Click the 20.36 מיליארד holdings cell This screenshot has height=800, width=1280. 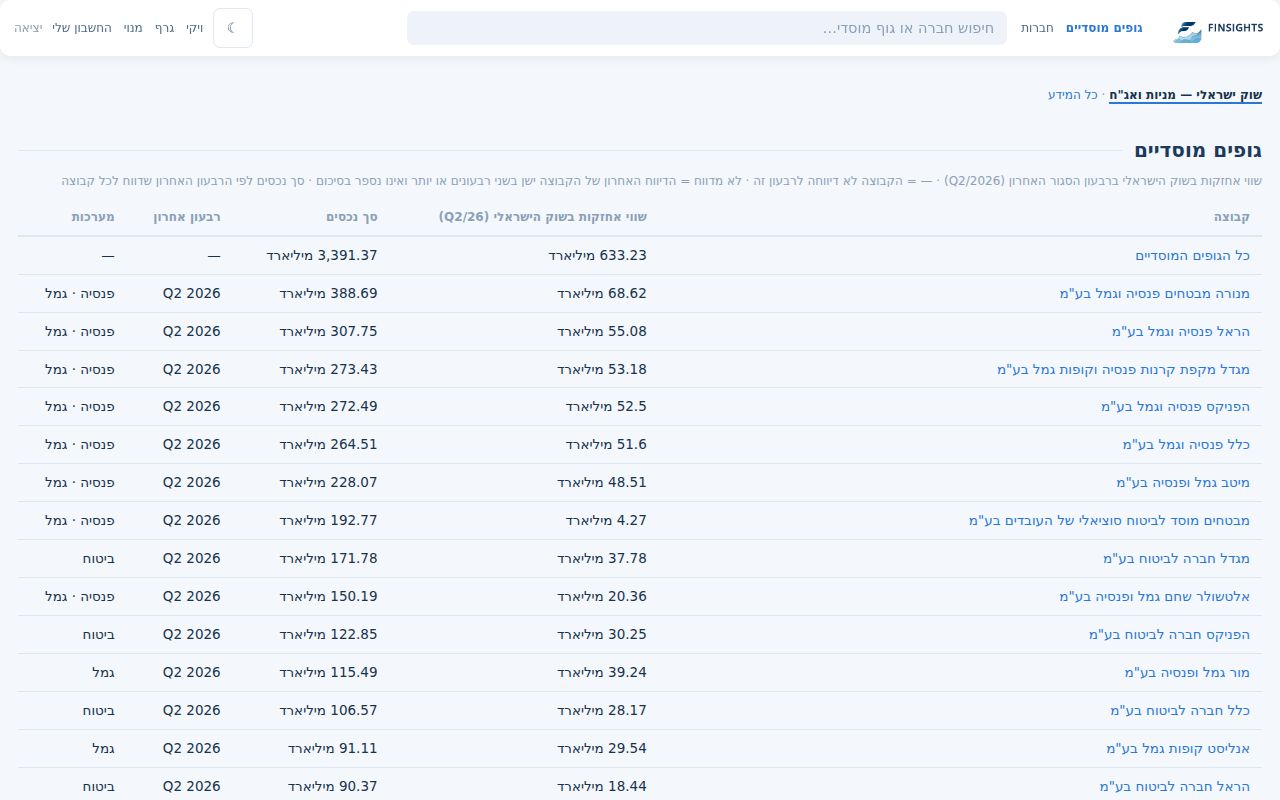(x=602, y=597)
